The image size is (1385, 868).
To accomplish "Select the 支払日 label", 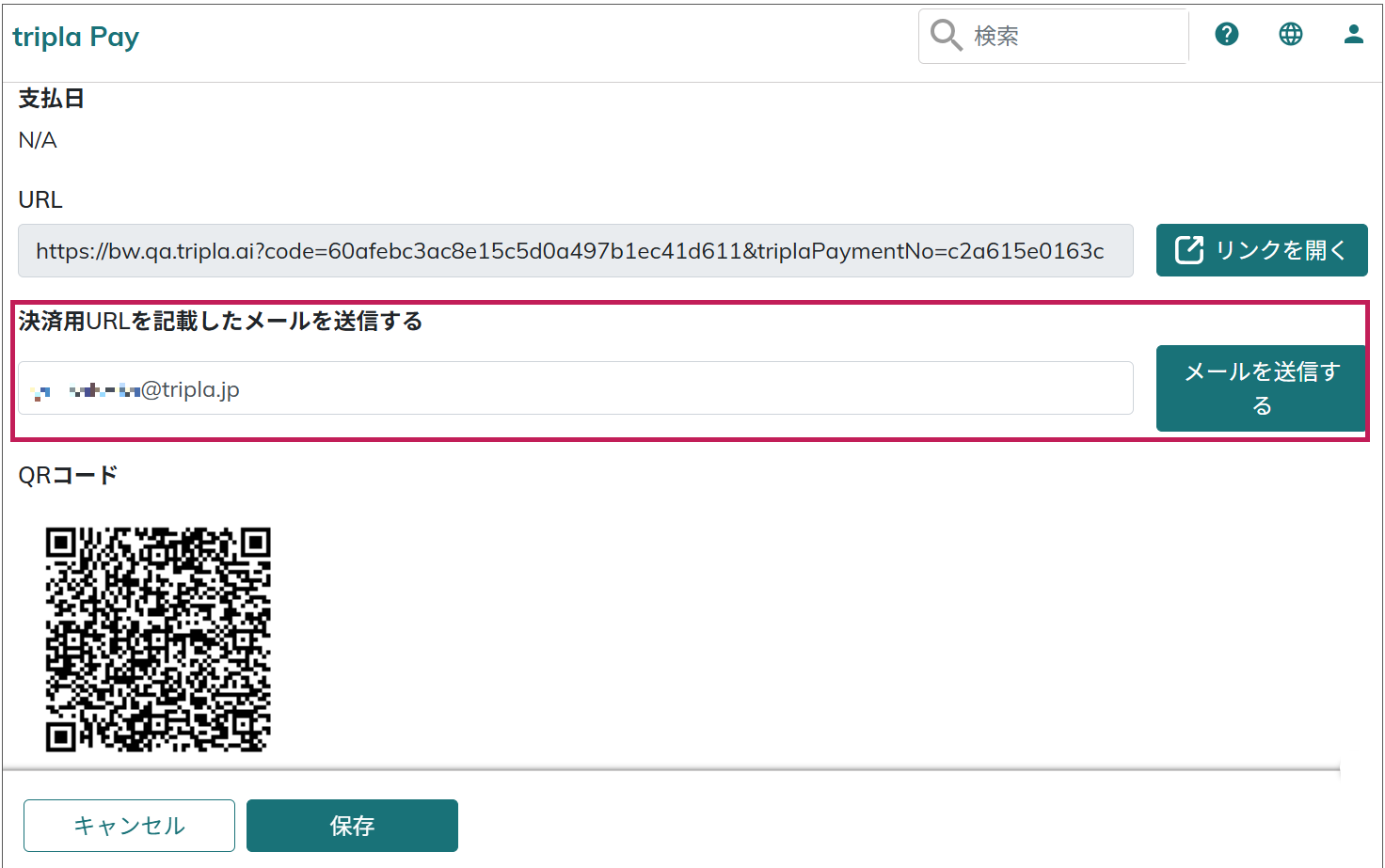I will point(52,99).
